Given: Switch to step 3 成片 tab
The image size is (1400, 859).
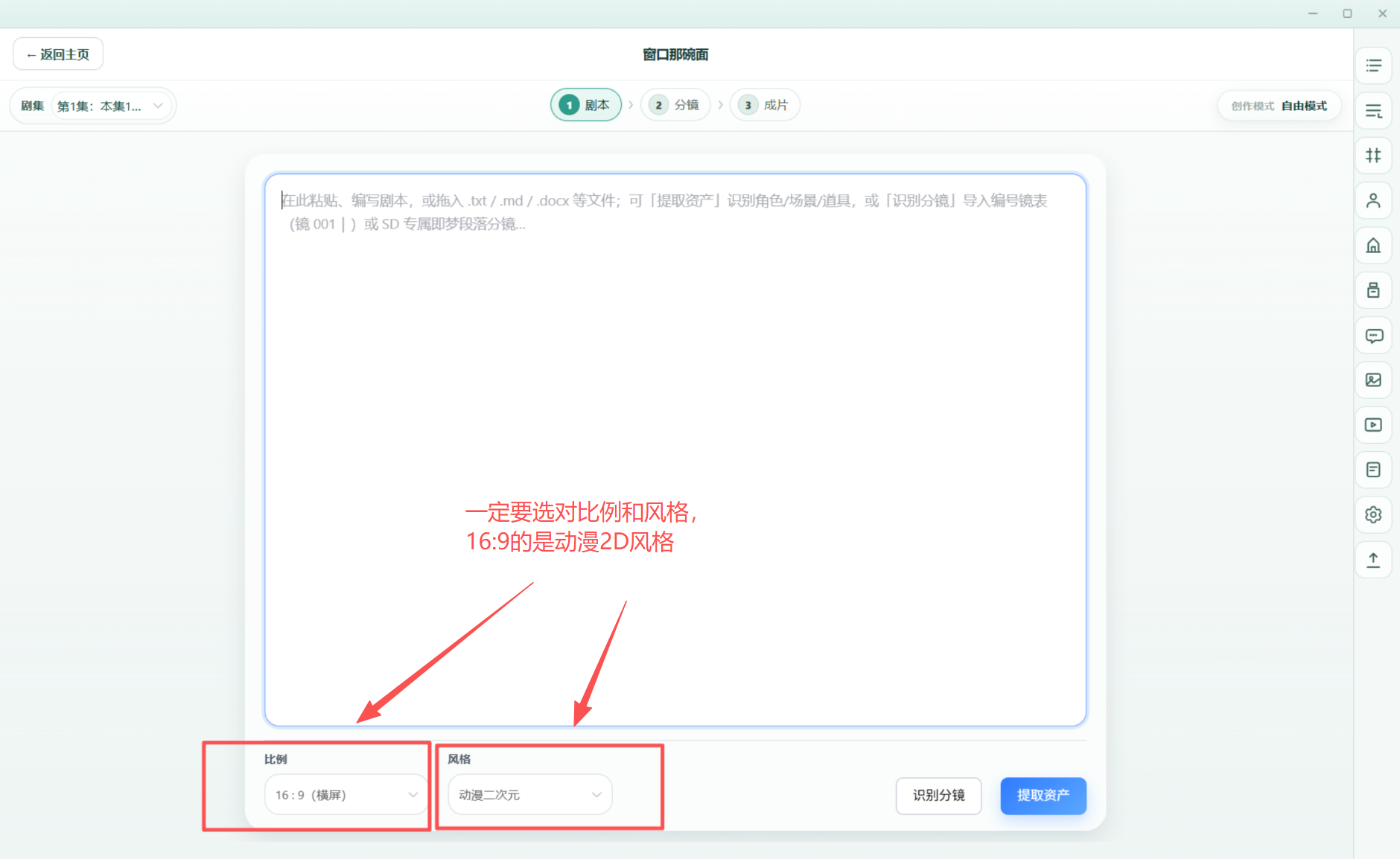Looking at the screenshot, I should (765, 105).
